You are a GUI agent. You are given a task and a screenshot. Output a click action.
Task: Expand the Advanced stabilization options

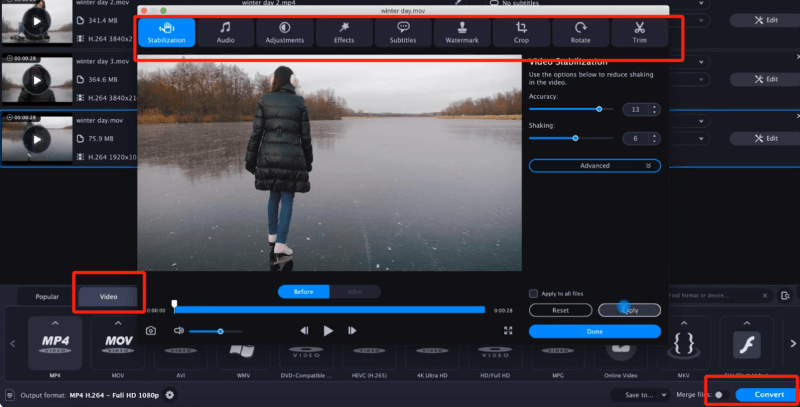pyautogui.click(x=595, y=166)
